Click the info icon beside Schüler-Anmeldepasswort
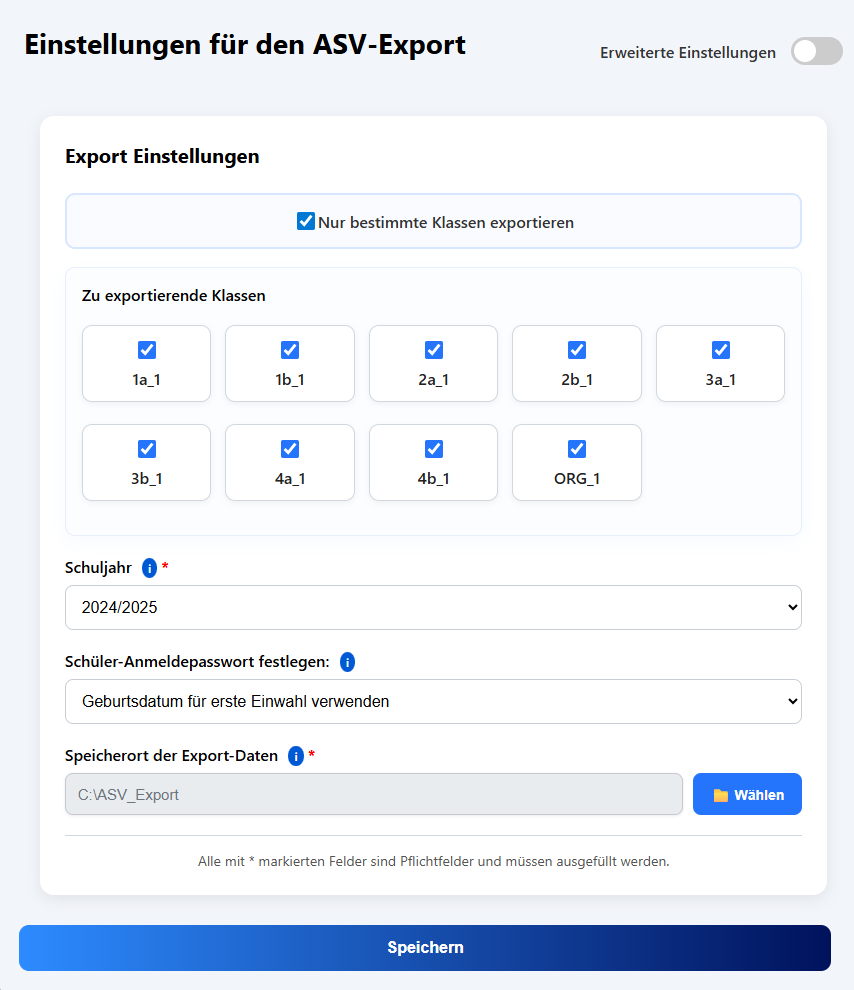Screen dimensions: 854x990 pos(346,661)
